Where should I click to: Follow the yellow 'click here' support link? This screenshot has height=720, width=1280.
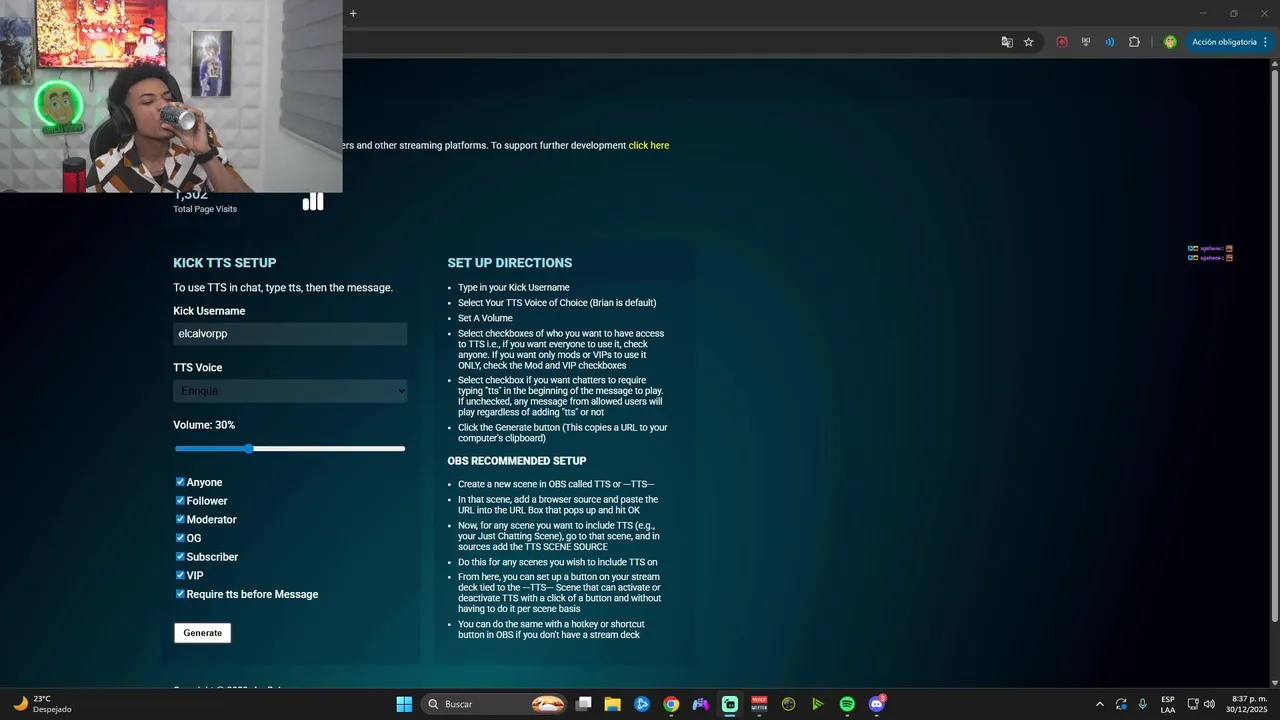click(x=649, y=145)
